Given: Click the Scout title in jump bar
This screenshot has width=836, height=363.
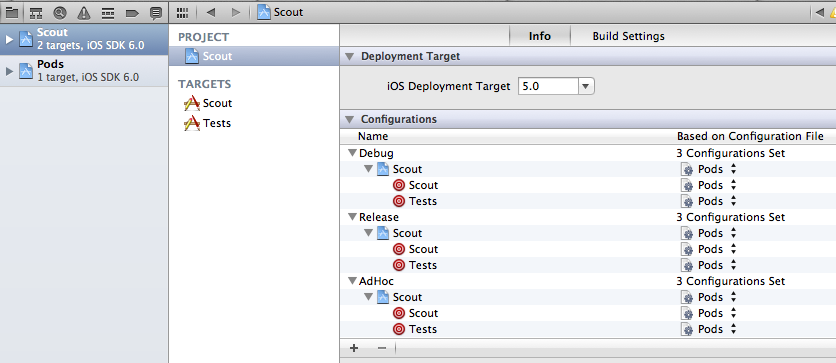Looking at the screenshot, I should click(x=288, y=12).
